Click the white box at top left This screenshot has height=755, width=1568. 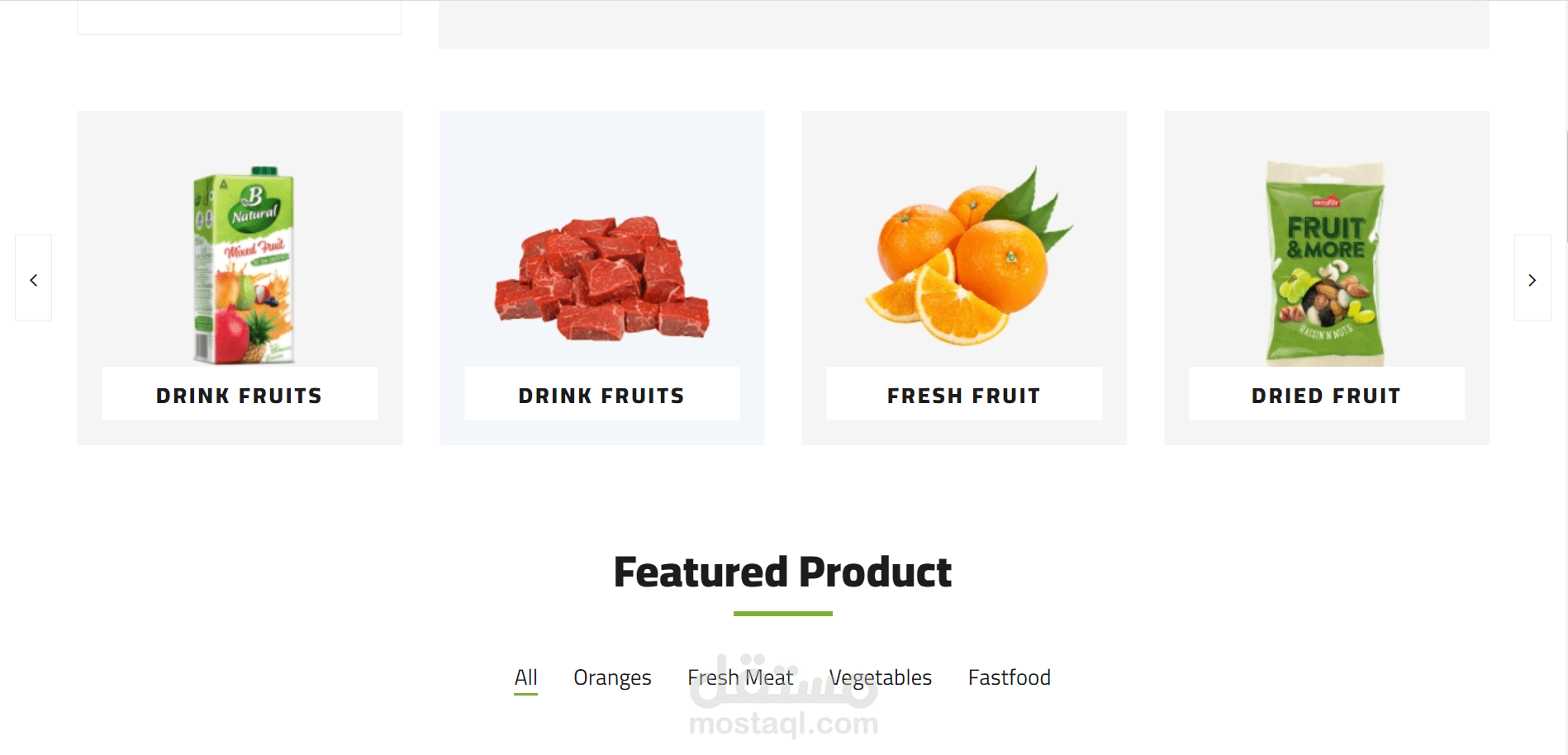[239, 17]
